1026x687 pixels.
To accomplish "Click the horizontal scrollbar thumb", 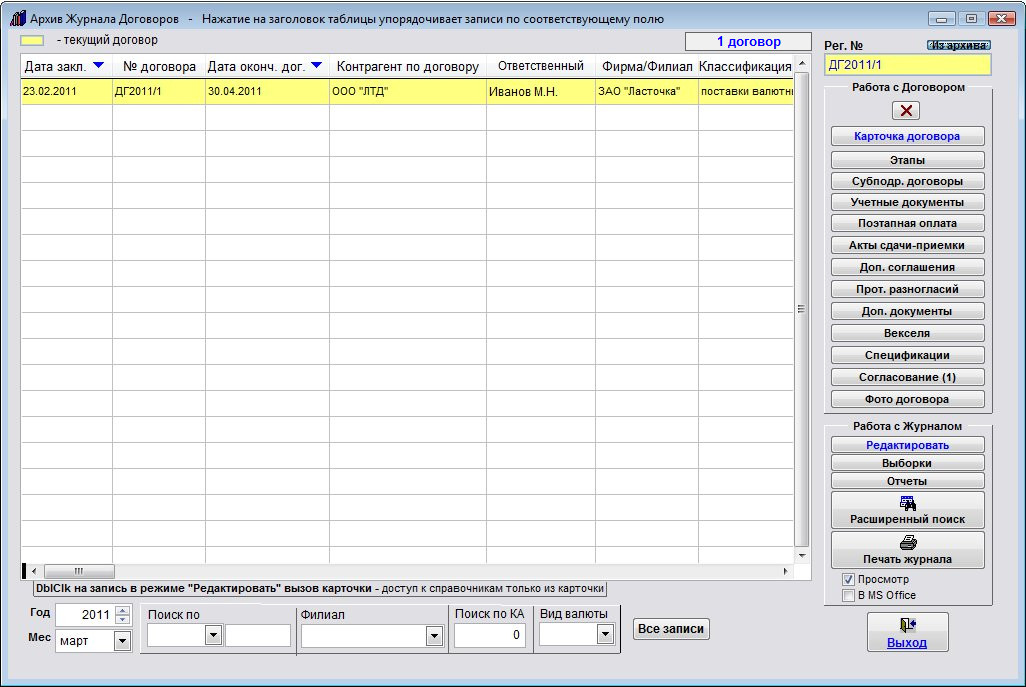I will pos(79,571).
